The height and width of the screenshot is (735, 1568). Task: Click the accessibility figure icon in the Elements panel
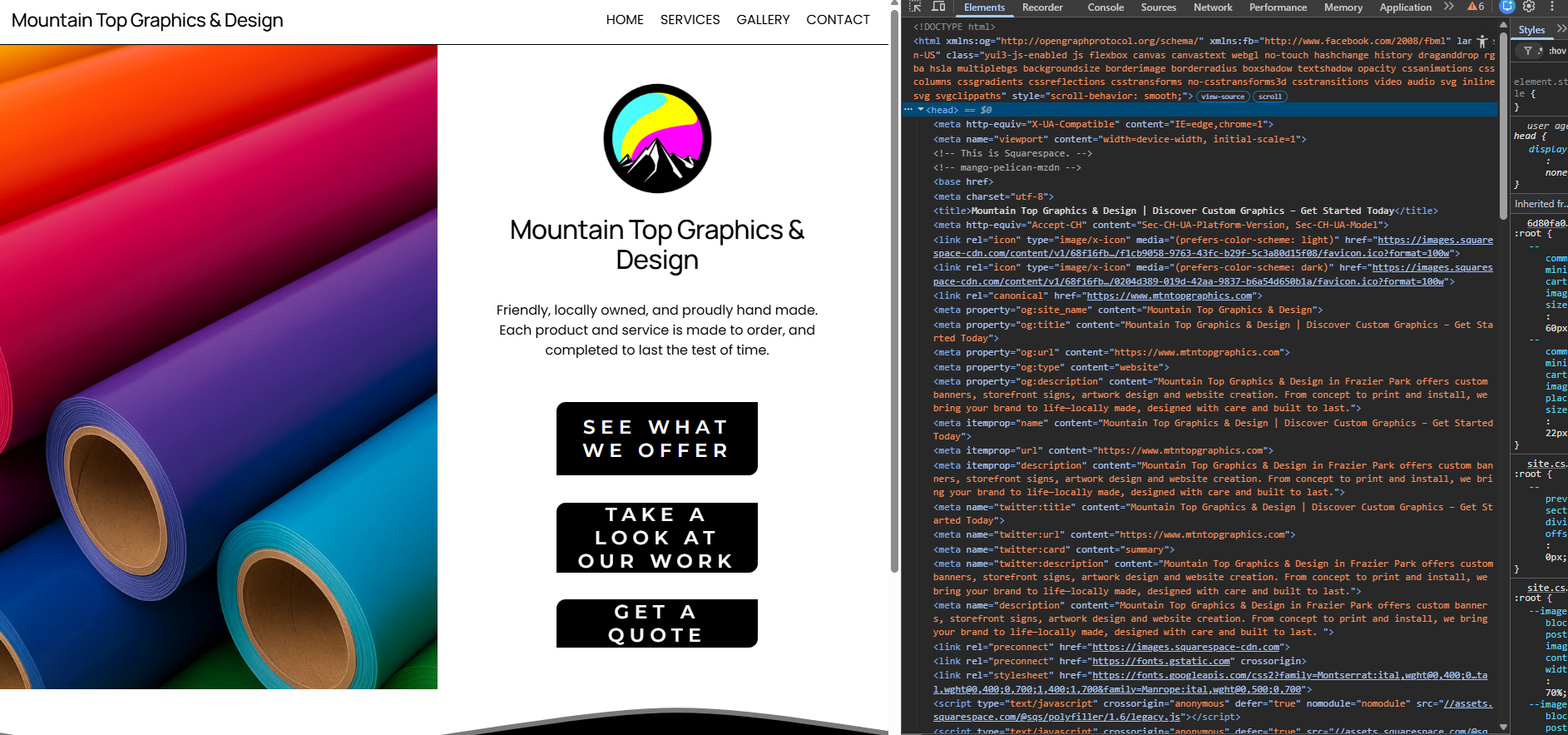click(1481, 41)
